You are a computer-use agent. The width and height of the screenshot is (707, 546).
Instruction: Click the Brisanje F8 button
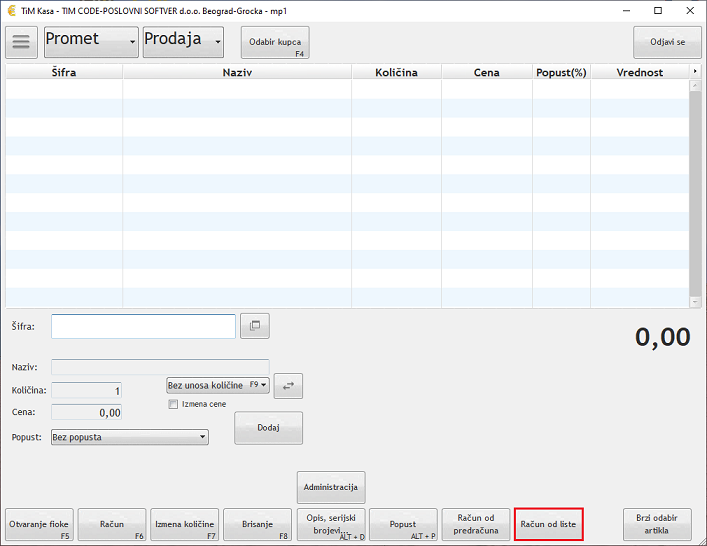(257, 525)
